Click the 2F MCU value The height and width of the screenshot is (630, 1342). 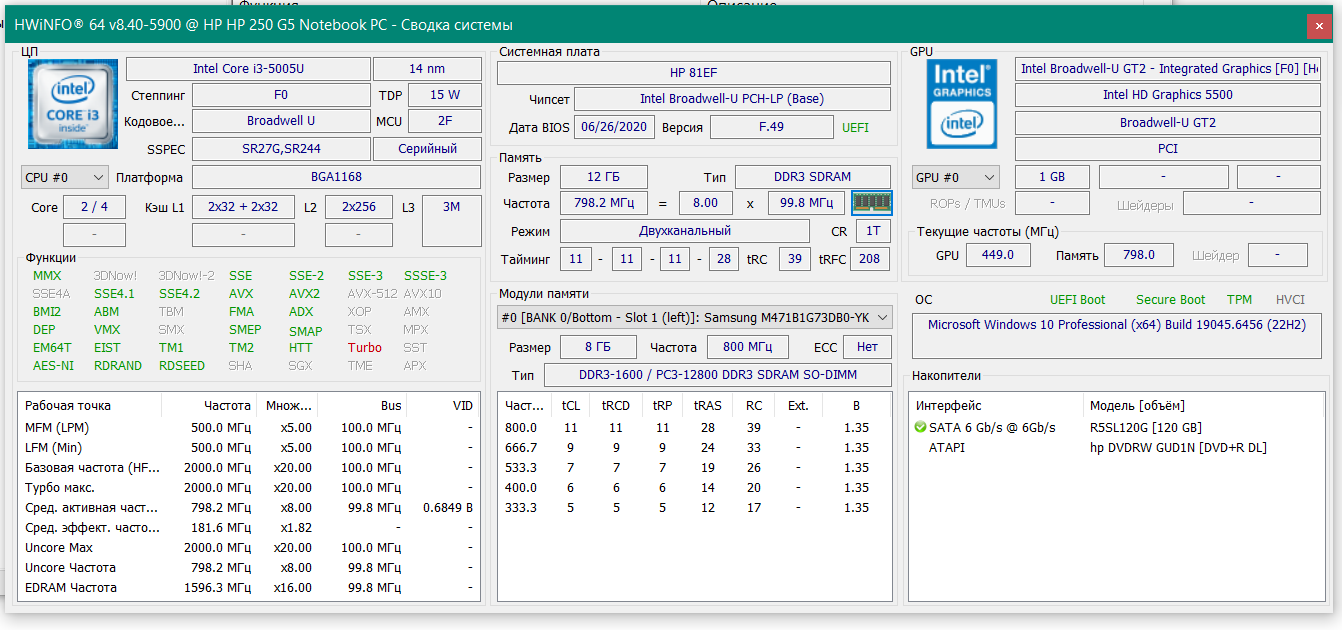click(x=445, y=121)
